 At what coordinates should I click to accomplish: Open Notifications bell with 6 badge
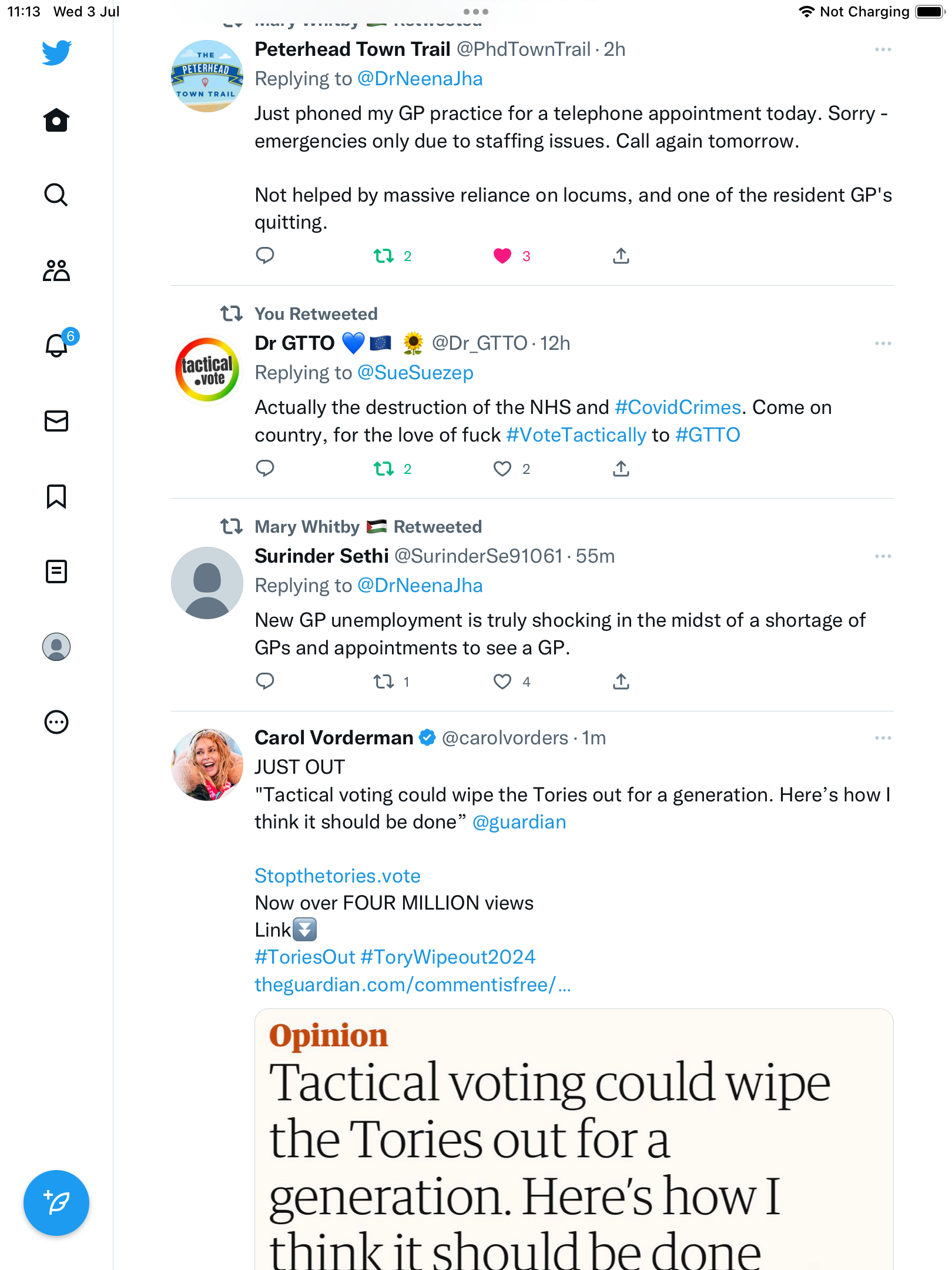pos(56,345)
